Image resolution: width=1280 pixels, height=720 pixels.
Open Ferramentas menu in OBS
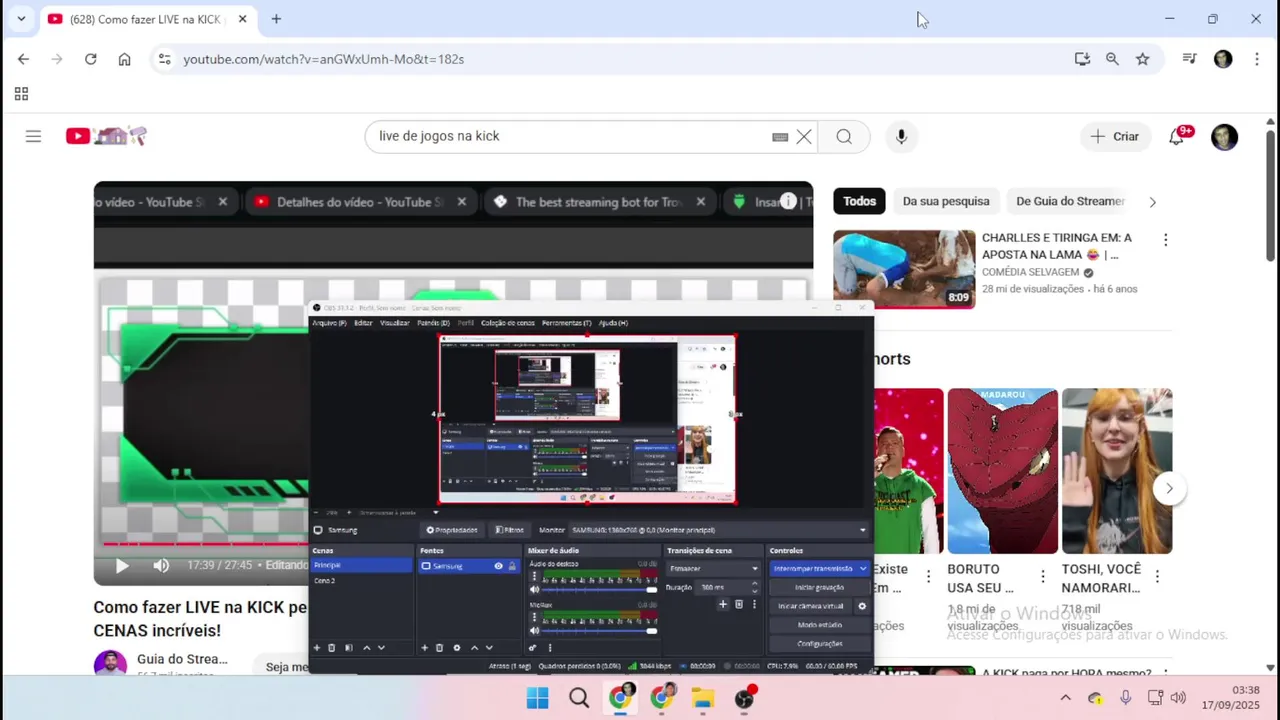[566, 323]
